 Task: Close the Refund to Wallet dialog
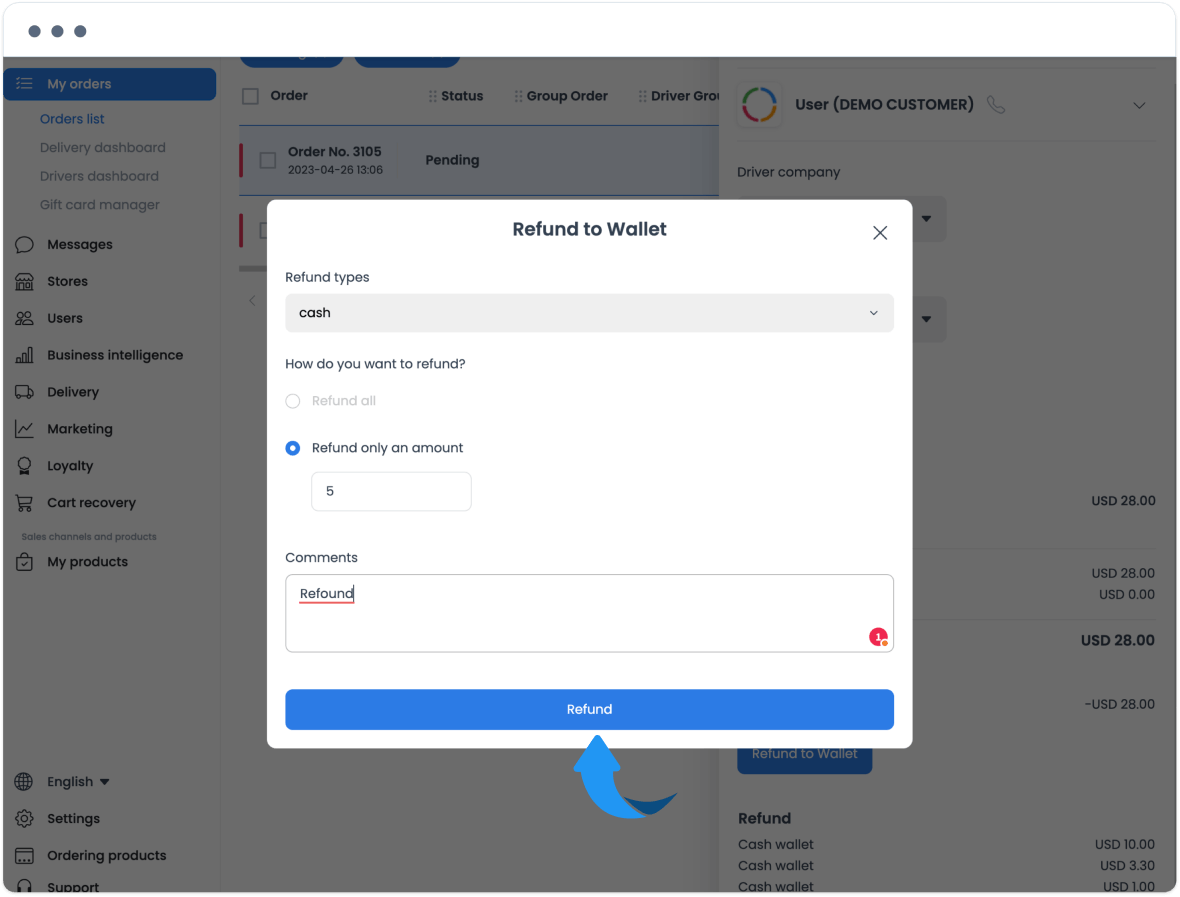[880, 233]
